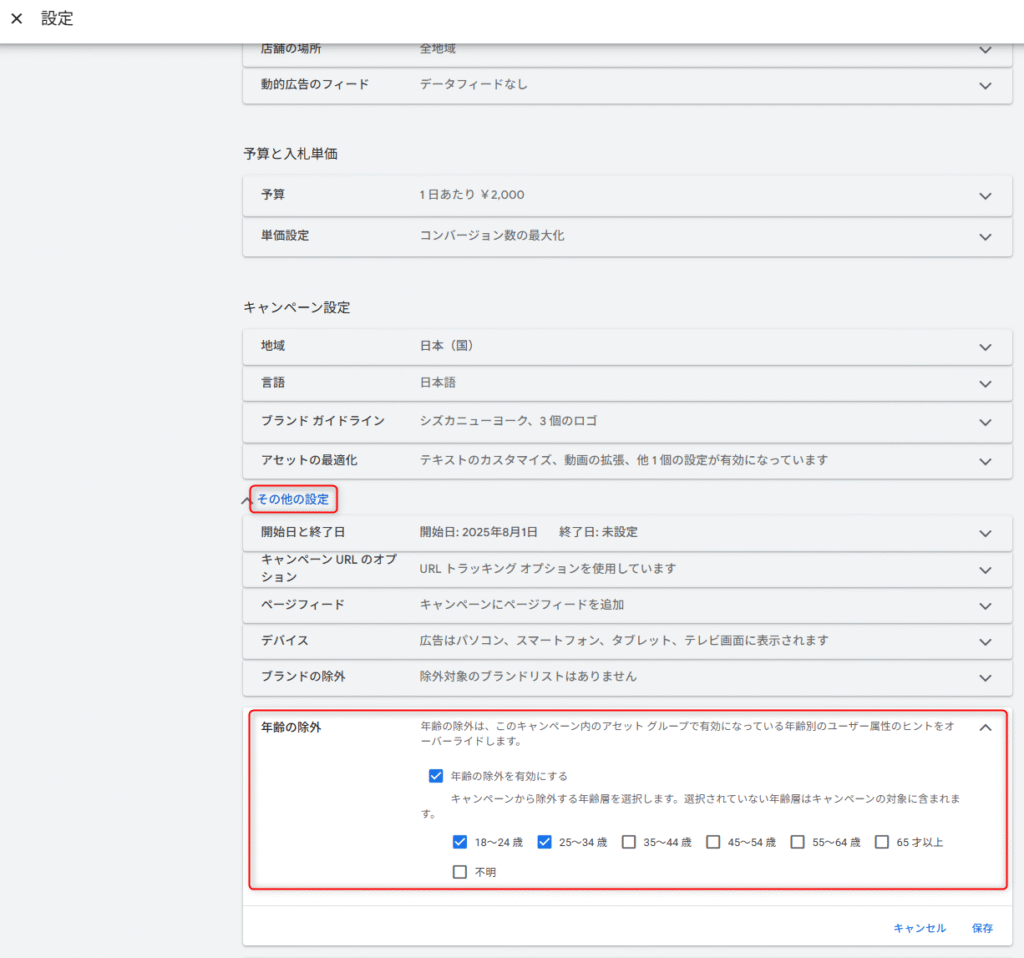Expand the ページフィード row chevron
Image resolution: width=1024 pixels, height=958 pixels.
pos(985,606)
